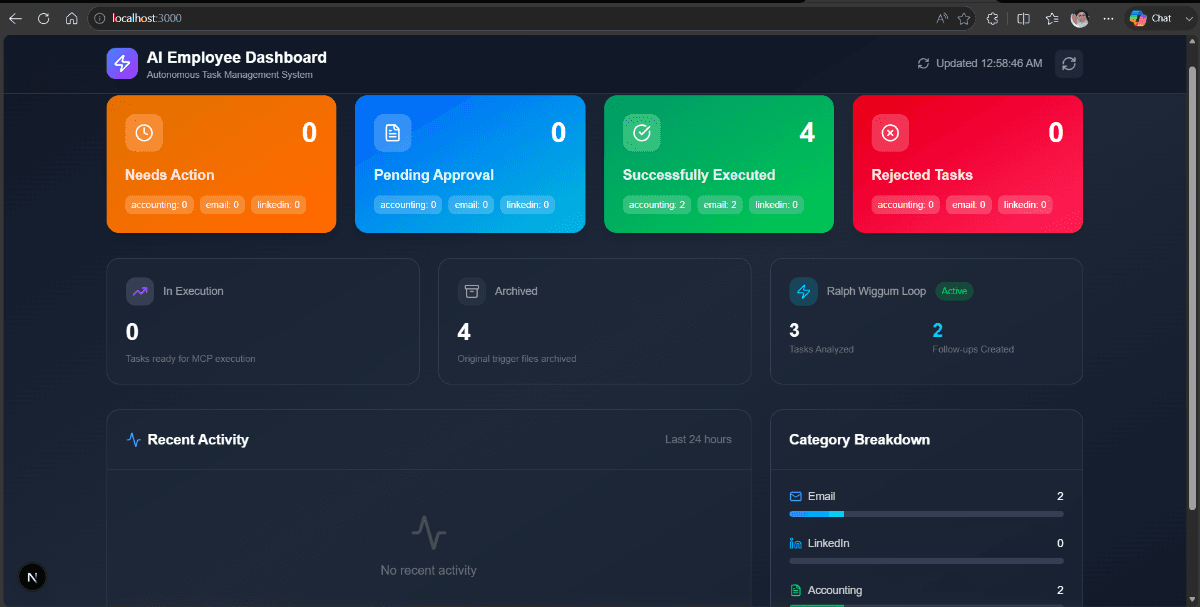Click accounting: 0 chip under Needs Action
Viewport: 1200px width, 607px height.
pyautogui.click(x=159, y=204)
